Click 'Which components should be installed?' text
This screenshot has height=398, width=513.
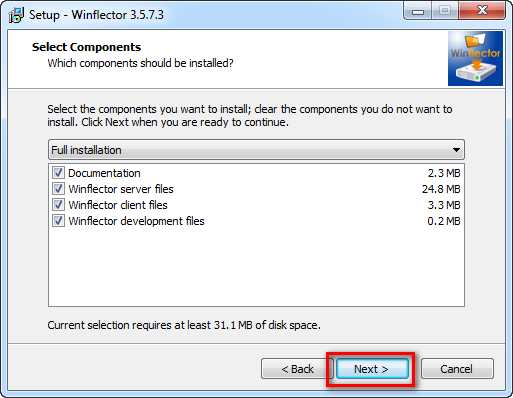pyautogui.click(x=140, y=63)
